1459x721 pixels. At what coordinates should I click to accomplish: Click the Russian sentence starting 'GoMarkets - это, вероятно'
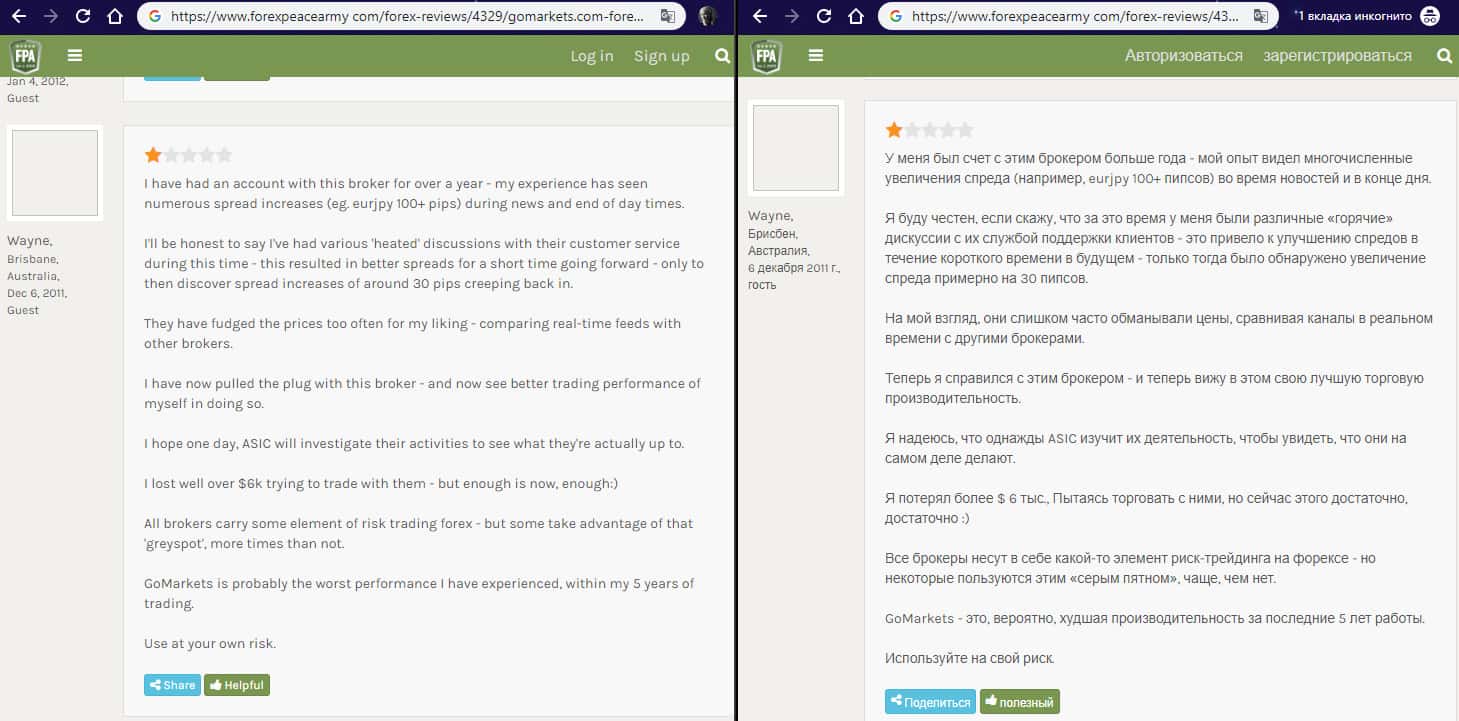(1155, 618)
